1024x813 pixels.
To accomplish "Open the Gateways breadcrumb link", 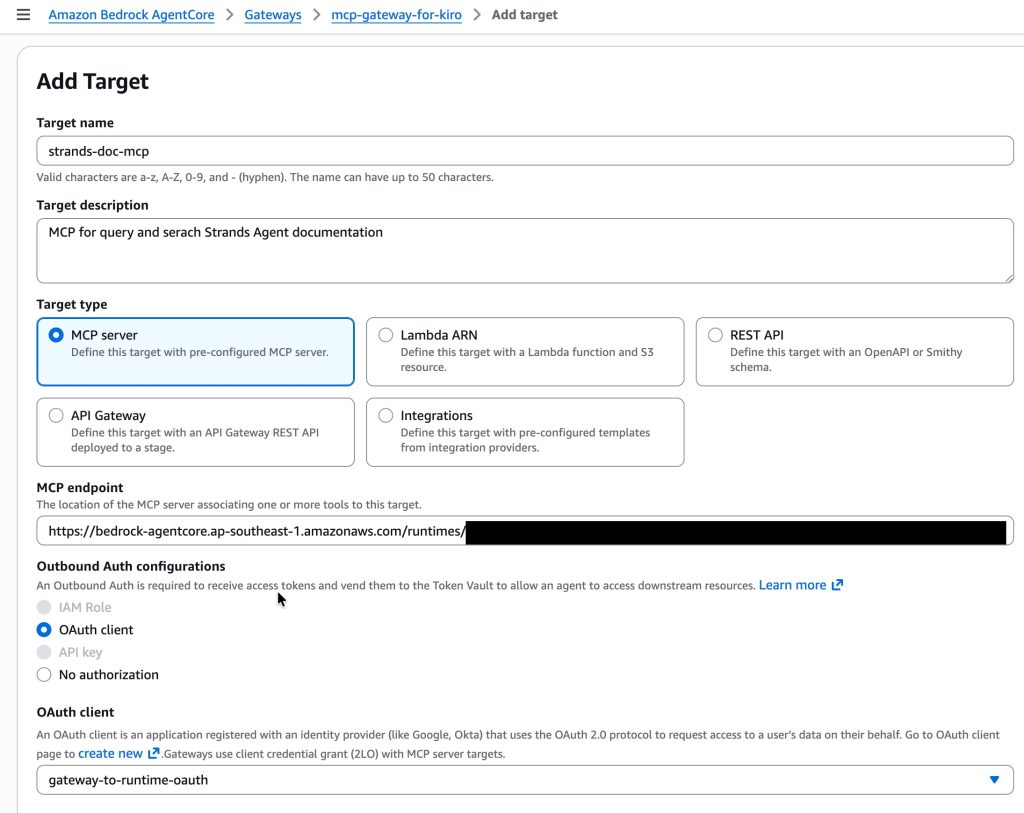I will pyautogui.click(x=272, y=15).
